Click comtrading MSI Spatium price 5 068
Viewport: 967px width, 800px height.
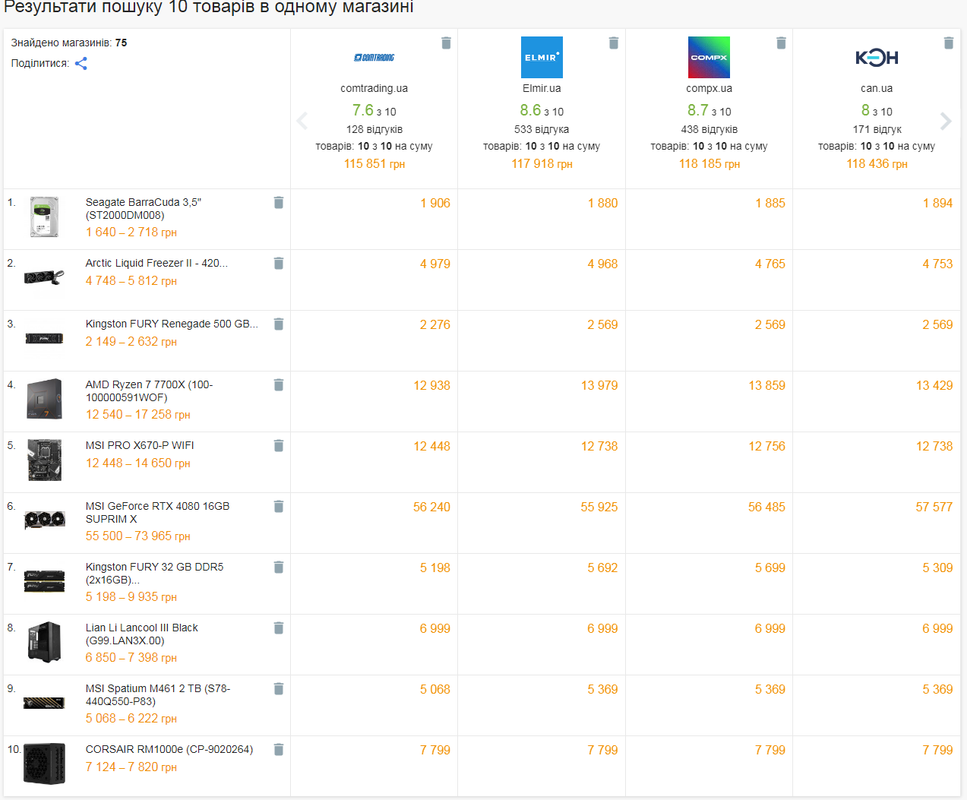click(x=435, y=689)
